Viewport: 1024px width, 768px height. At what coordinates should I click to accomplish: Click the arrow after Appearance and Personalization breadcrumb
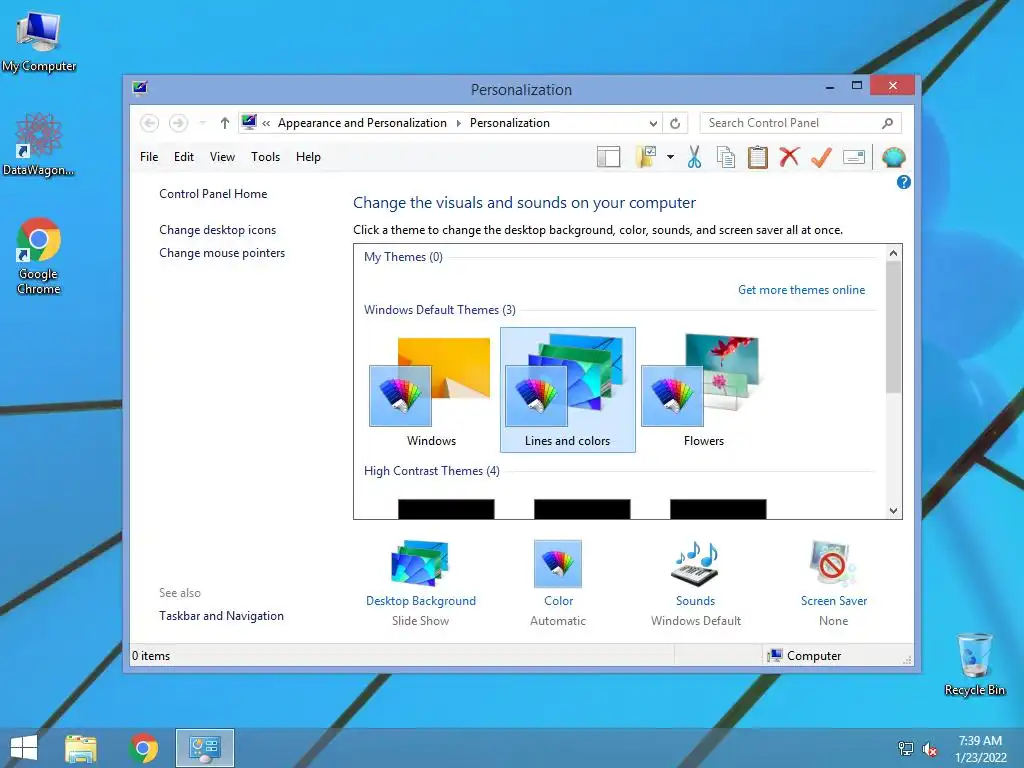point(458,123)
